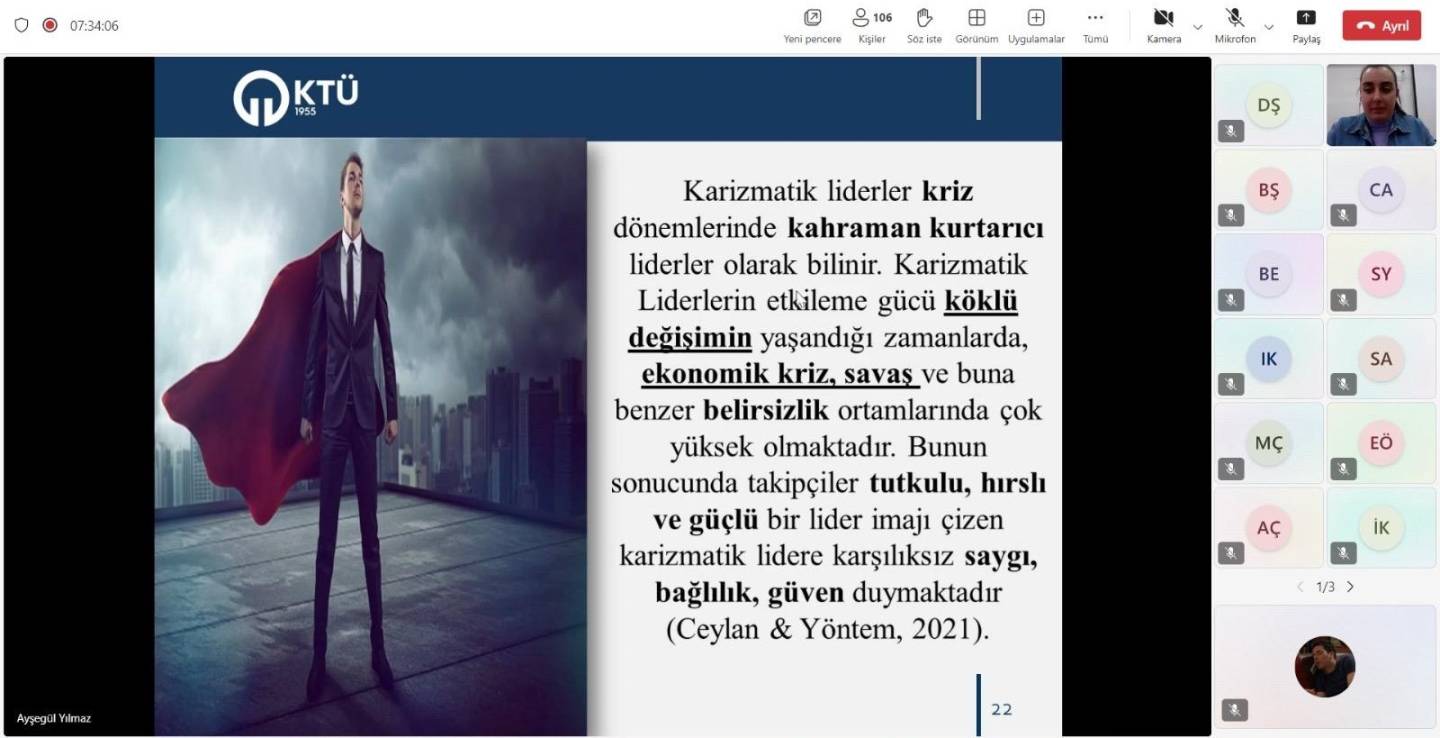The image size is (1440, 738).
Task: Go to next participant page
Action: tap(1350, 587)
